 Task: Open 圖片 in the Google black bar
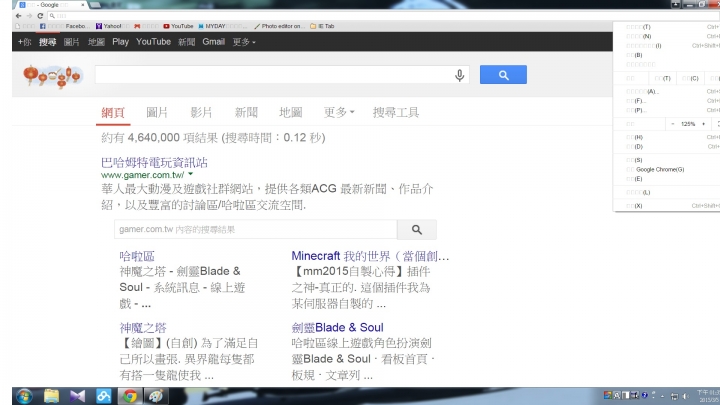point(71,42)
